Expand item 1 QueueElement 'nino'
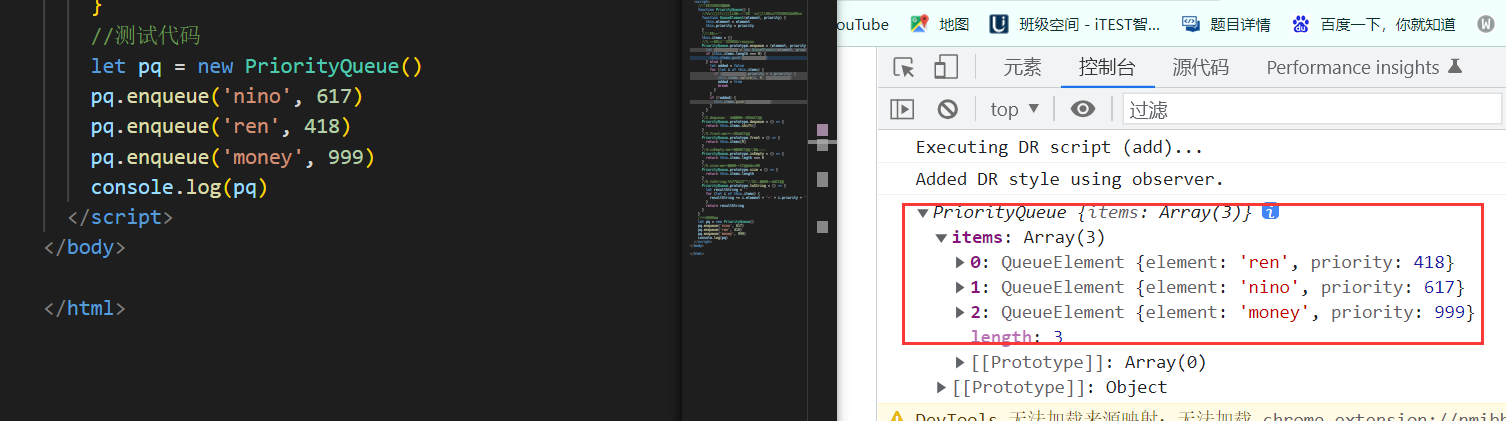The width and height of the screenshot is (1506, 421). click(961, 287)
